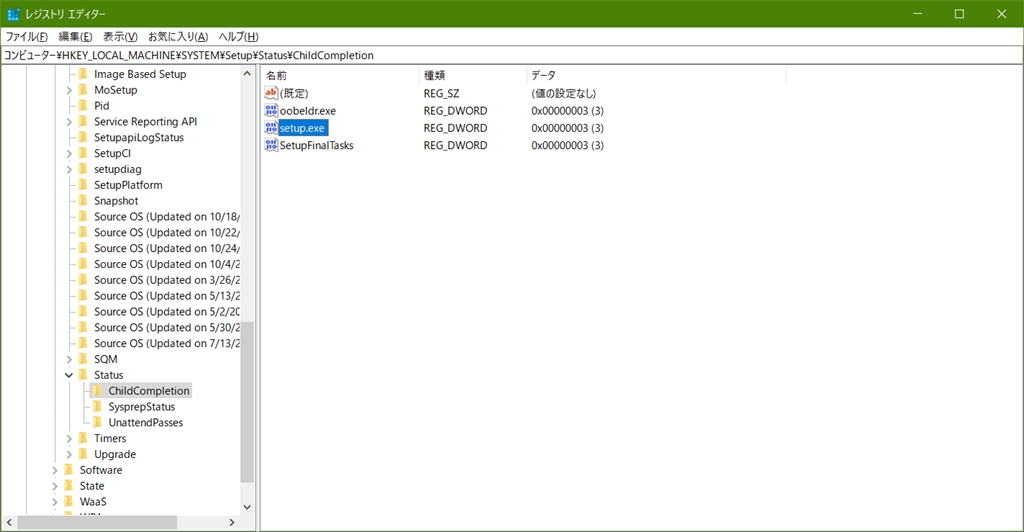Select the Snapshot folder icon
Image resolution: width=1024 pixels, height=532 pixels.
pyautogui.click(x=83, y=200)
